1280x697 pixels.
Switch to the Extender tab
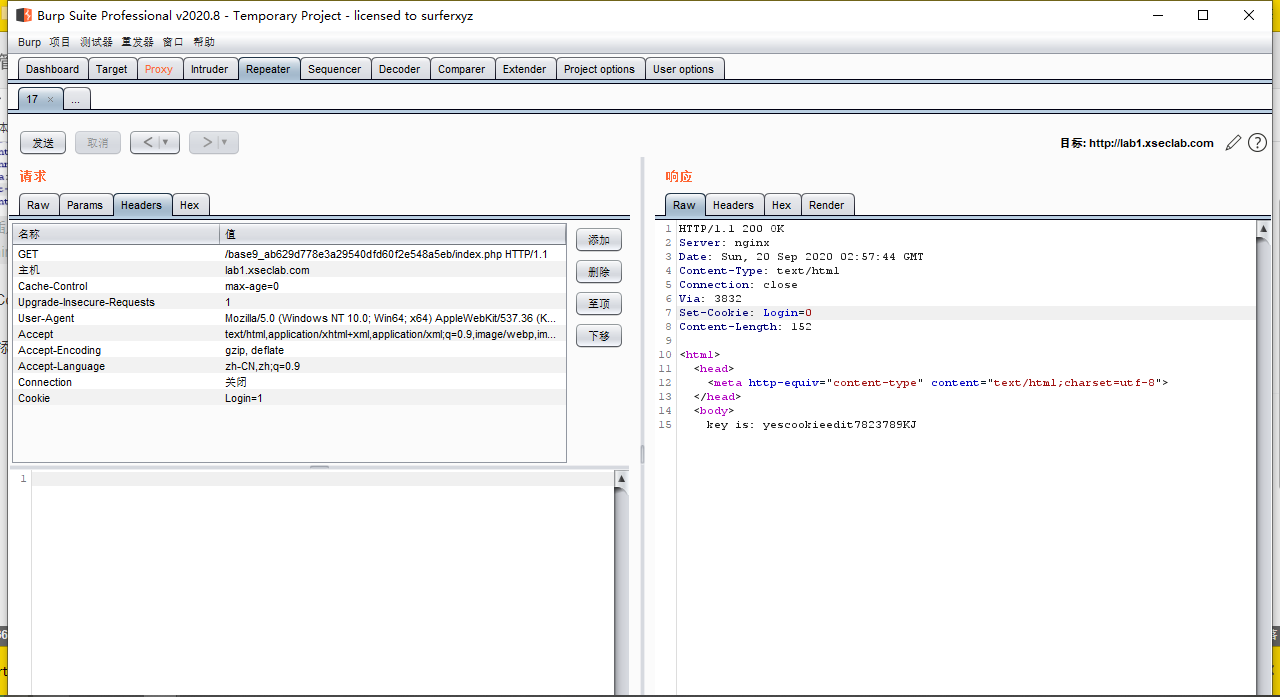[x=525, y=69]
